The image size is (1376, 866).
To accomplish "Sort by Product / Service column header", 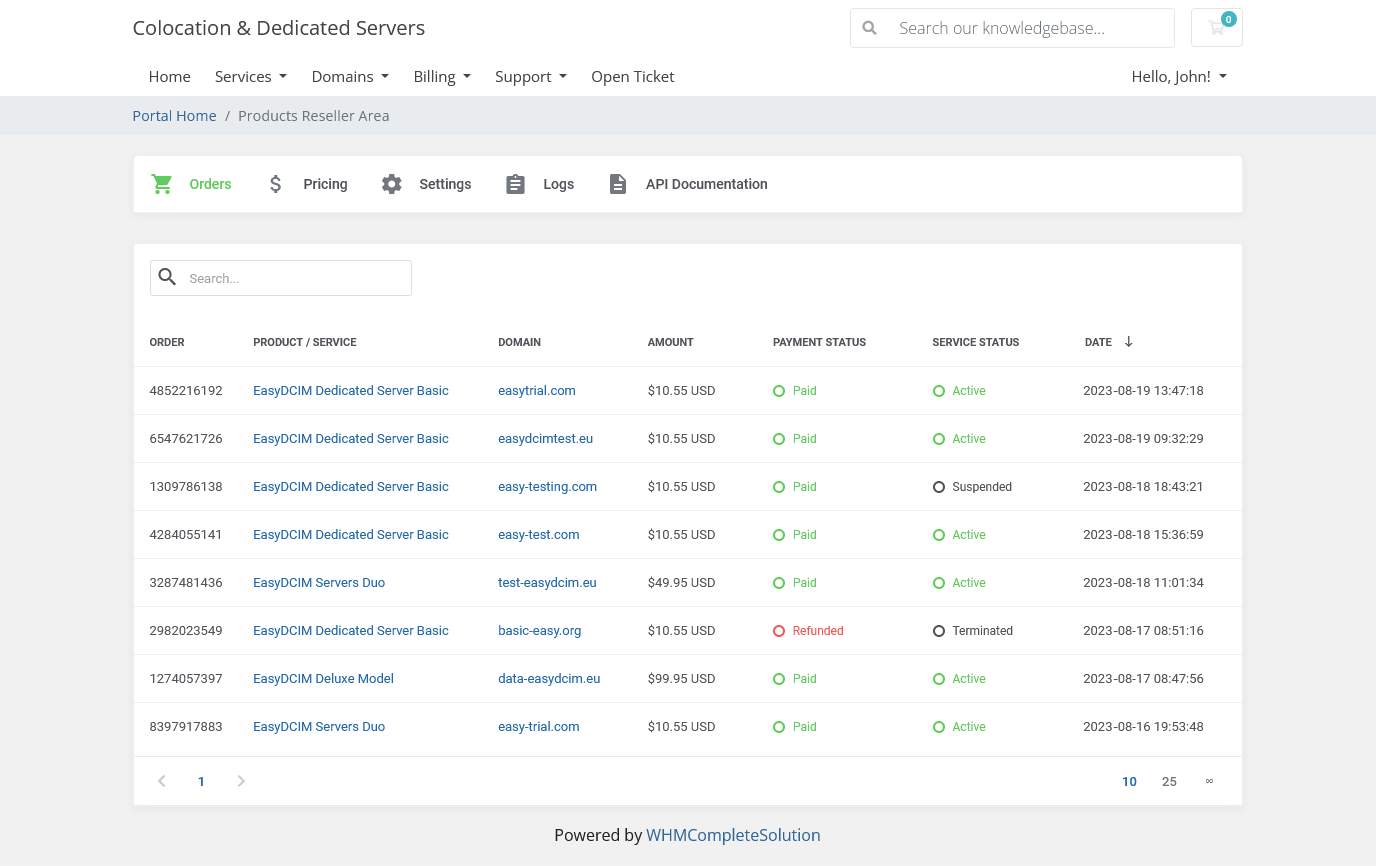I will point(305,342).
